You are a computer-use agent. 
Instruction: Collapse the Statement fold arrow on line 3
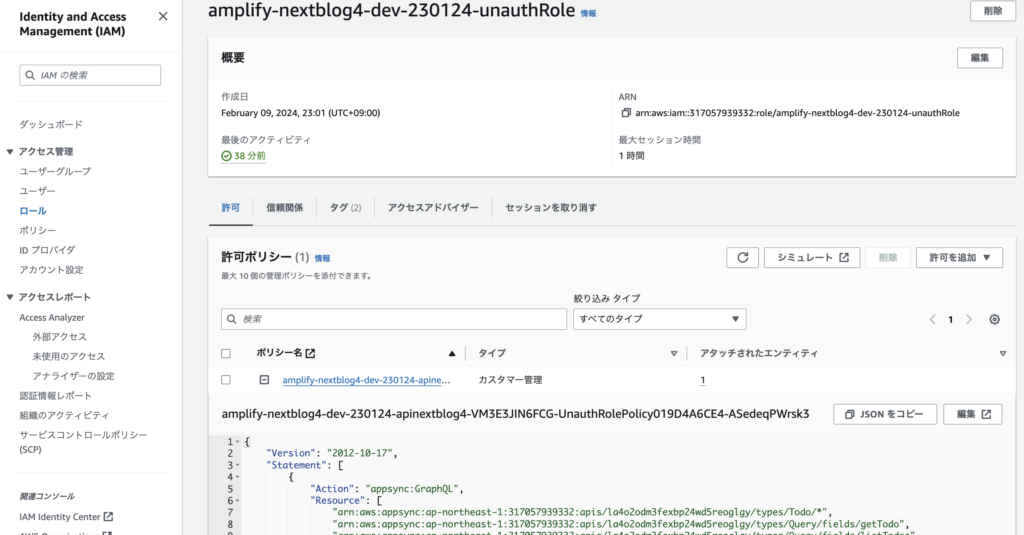pyautogui.click(x=237, y=465)
